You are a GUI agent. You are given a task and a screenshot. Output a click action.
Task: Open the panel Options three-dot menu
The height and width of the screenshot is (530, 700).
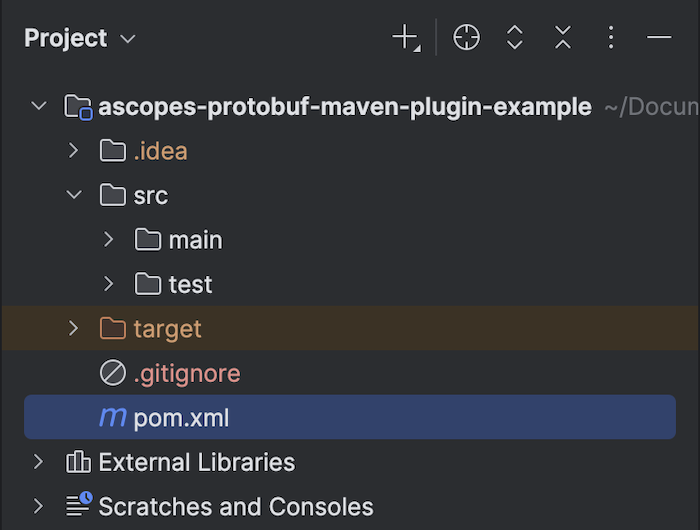pos(611,38)
